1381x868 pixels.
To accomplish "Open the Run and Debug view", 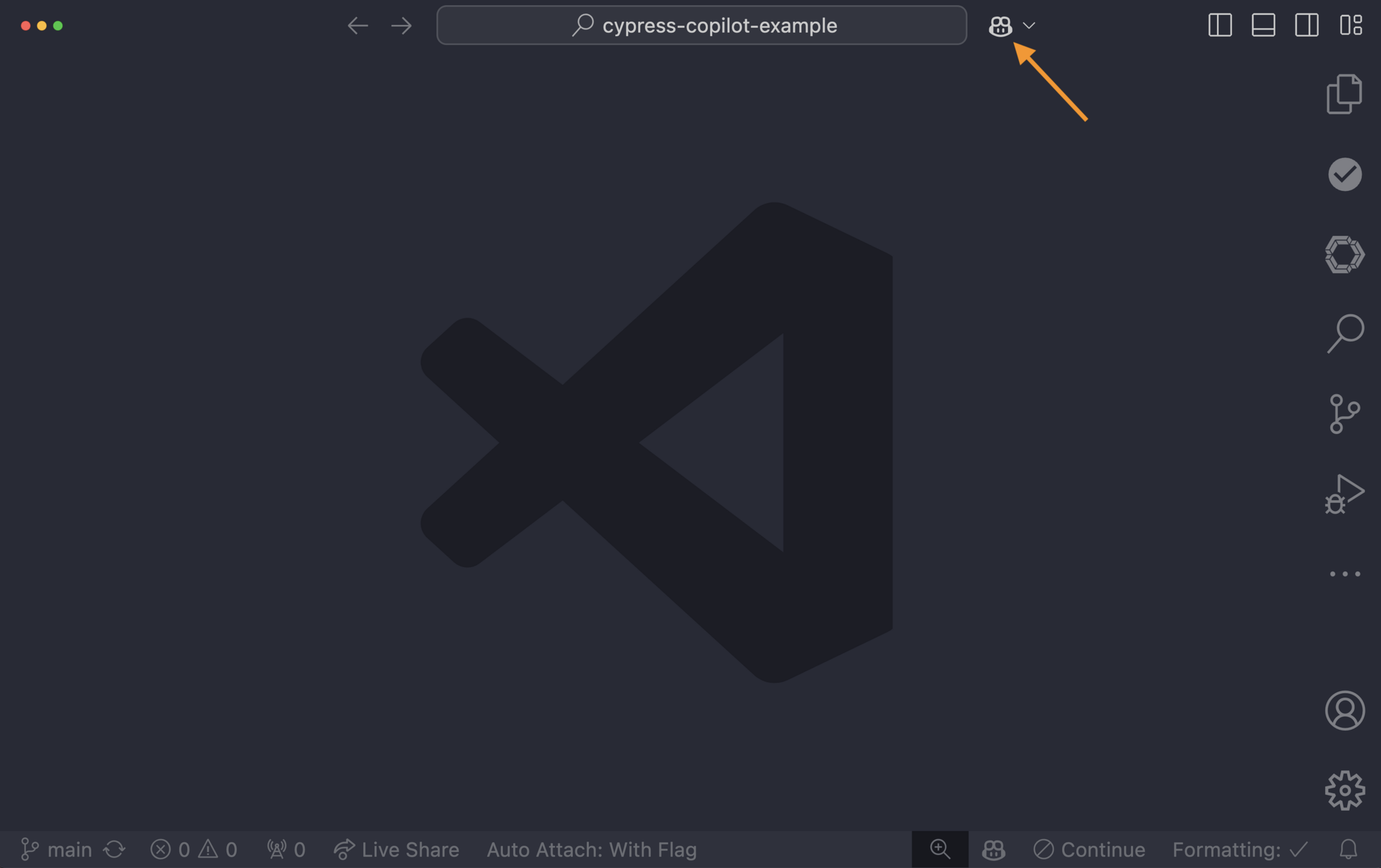I will click(x=1344, y=494).
